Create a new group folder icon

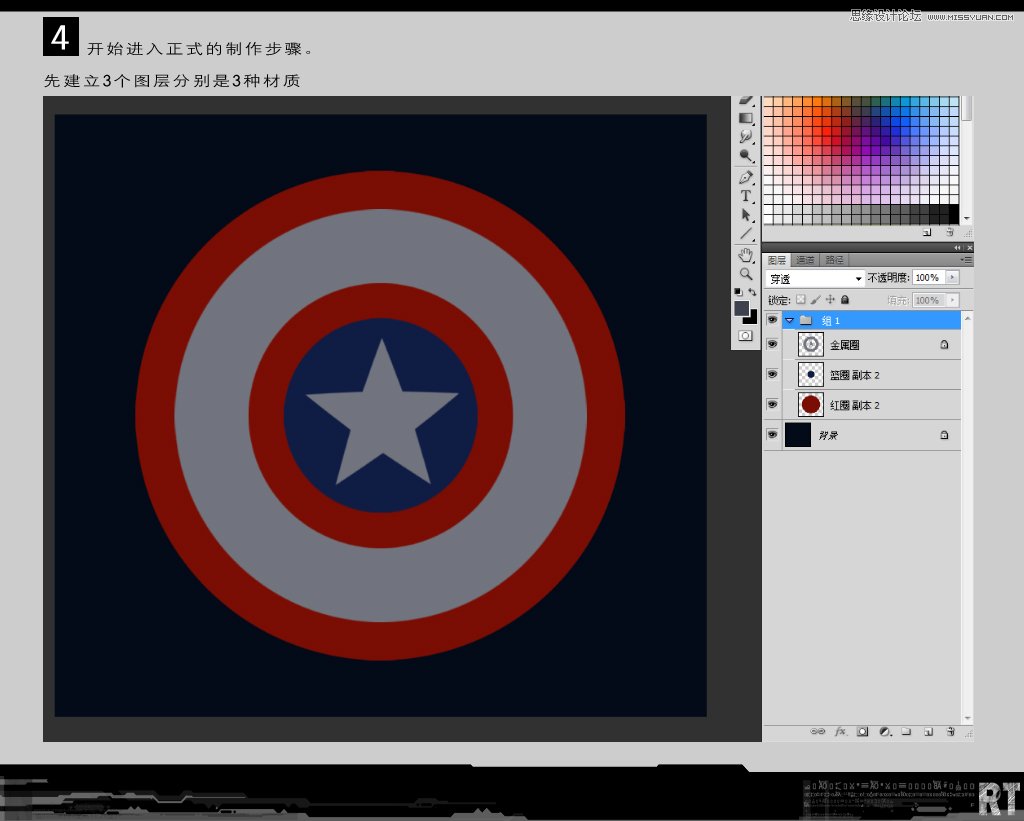click(906, 732)
